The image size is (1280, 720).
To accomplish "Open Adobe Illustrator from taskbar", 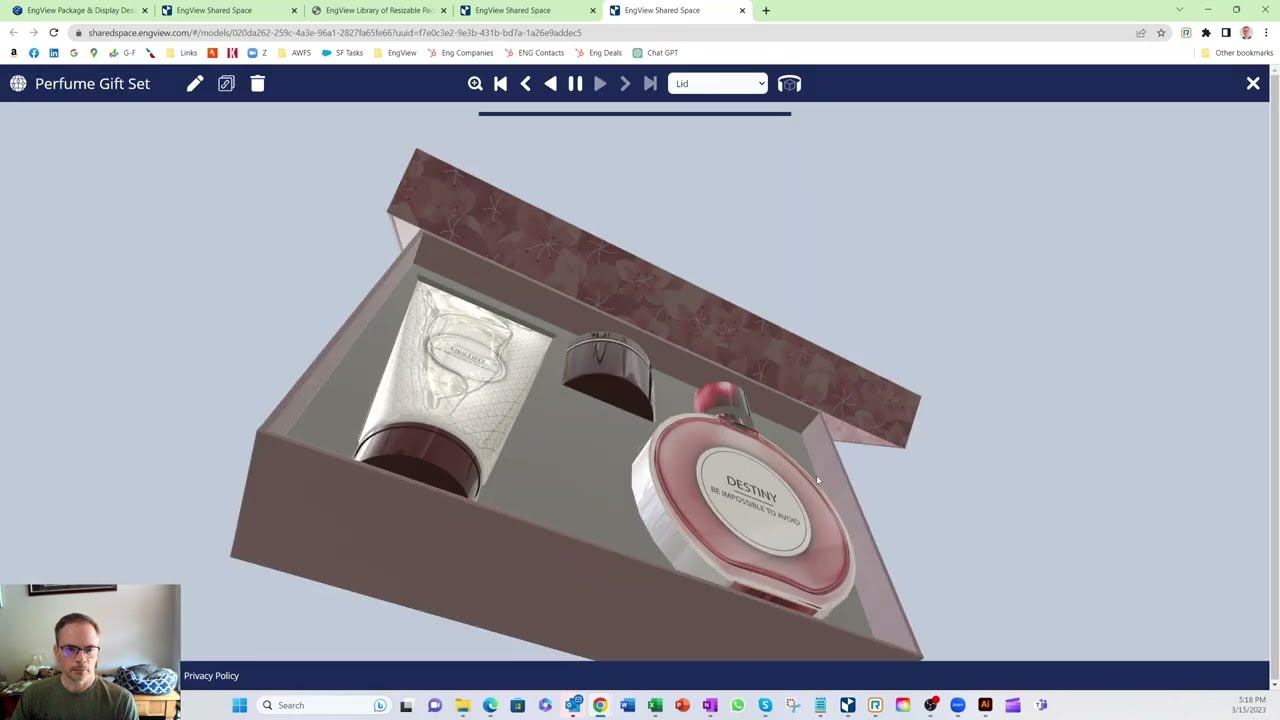I will (x=985, y=705).
